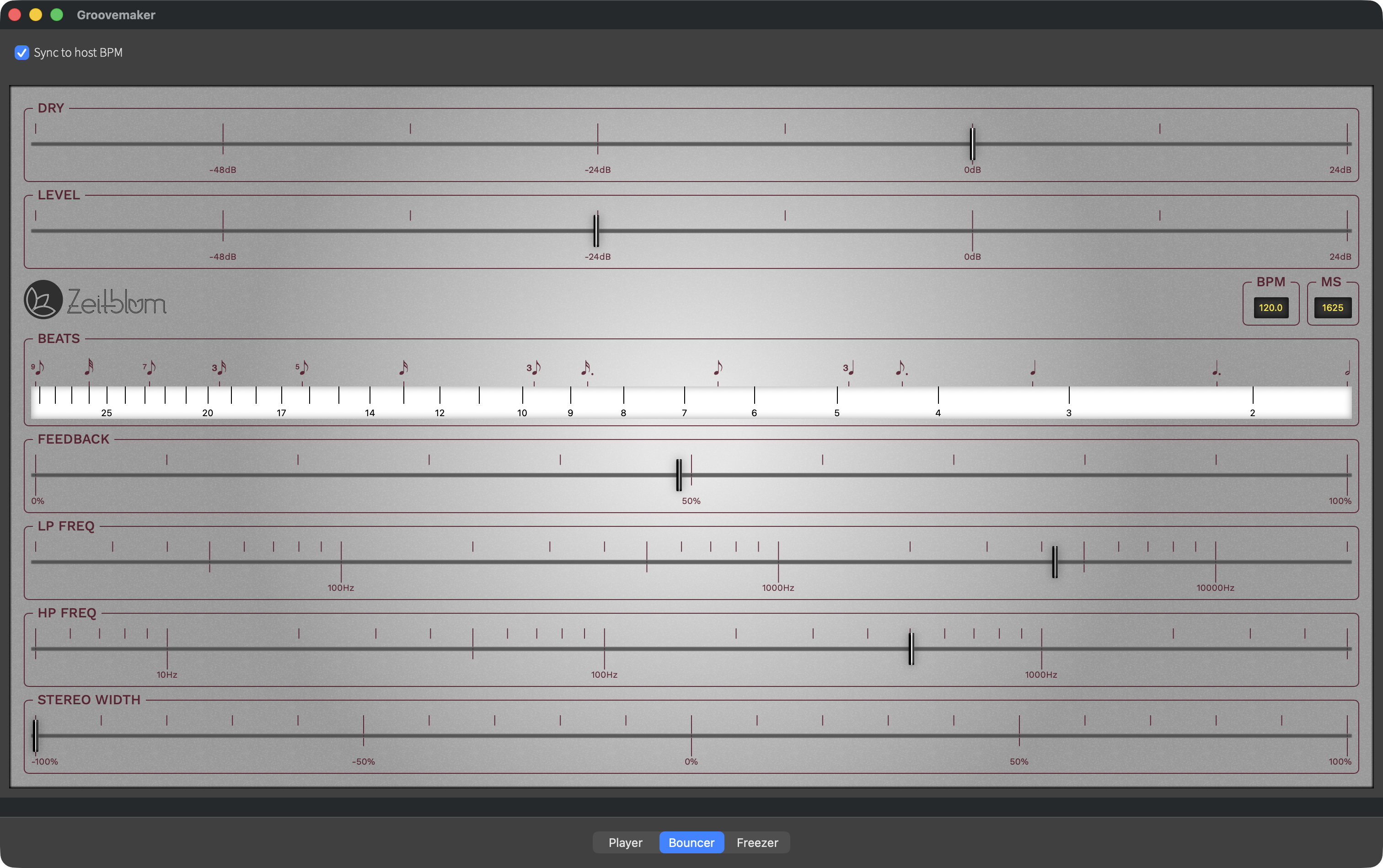Click the LEVEL slider handle at -24dB
This screenshot has height=868, width=1383.
tap(596, 231)
